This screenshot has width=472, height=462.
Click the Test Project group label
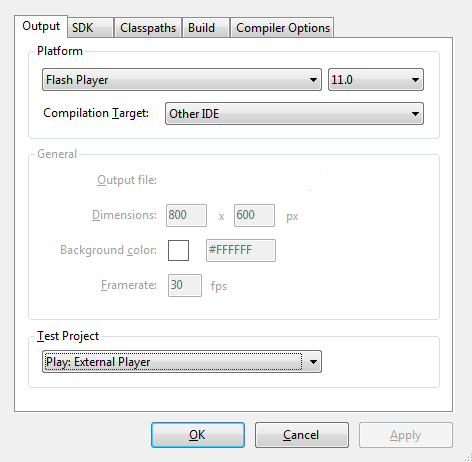(68, 336)
